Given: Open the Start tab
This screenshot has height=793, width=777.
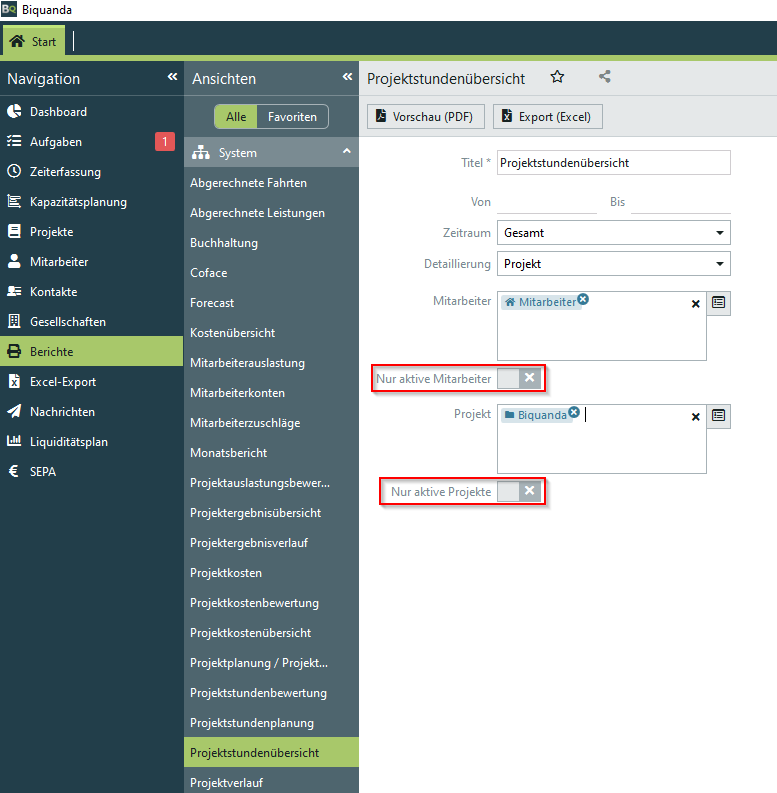Looking at the screenshot, I should tap(35, 42).
